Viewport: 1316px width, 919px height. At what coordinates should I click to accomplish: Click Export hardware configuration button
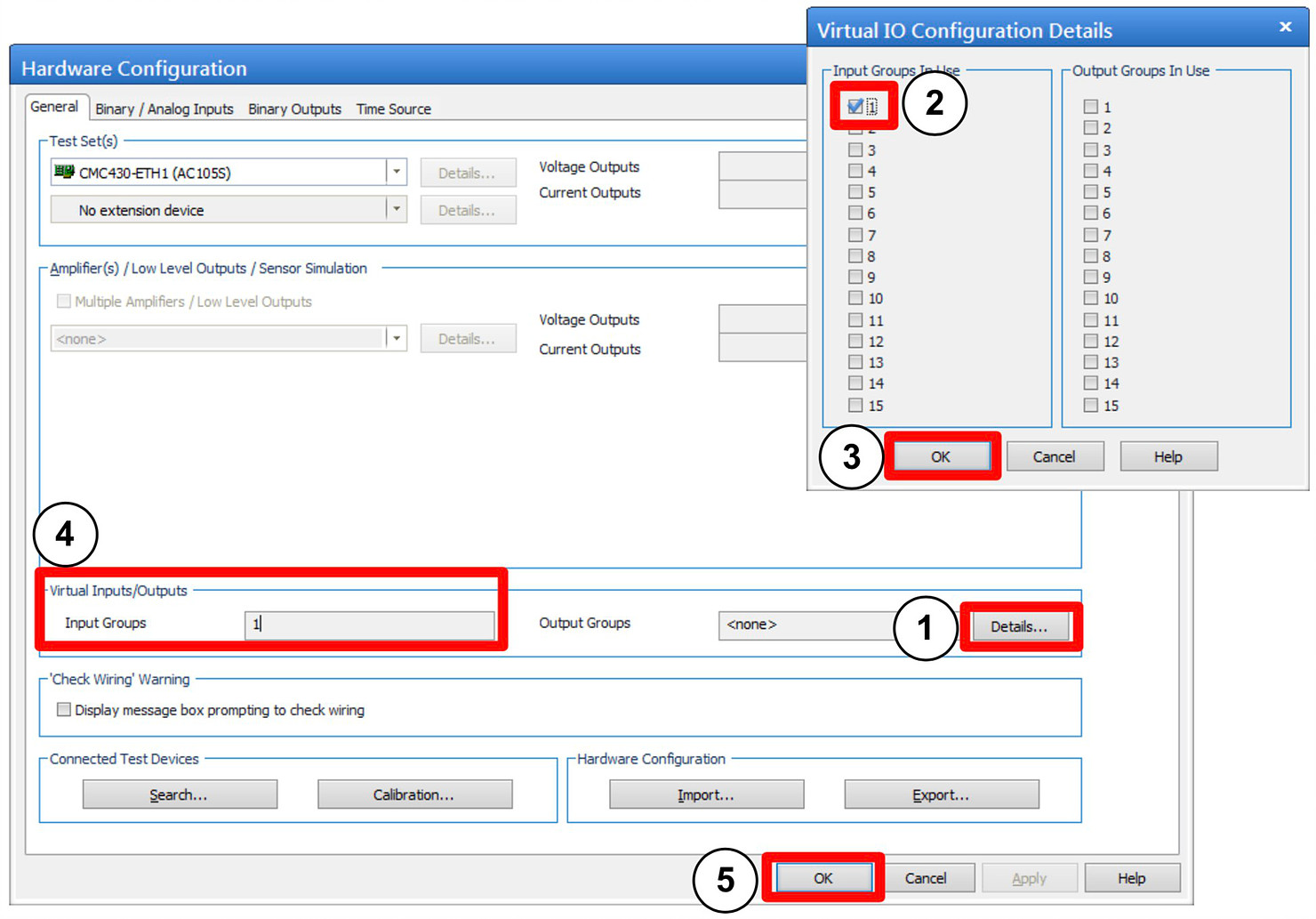(x=942, y=794)
